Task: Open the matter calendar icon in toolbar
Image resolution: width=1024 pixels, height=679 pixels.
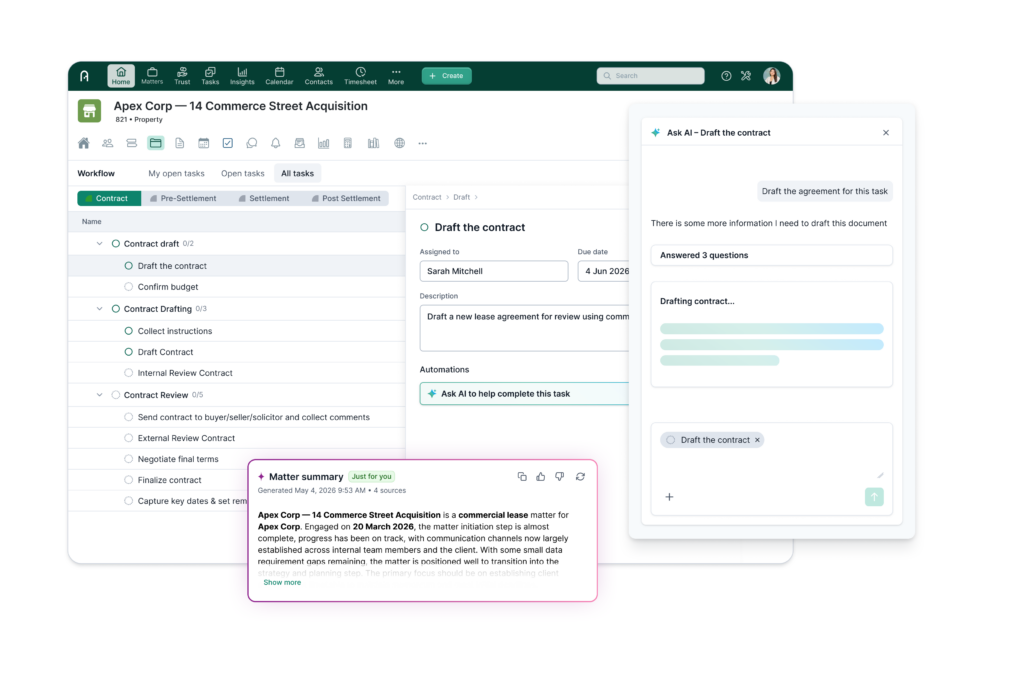Action: click(x=204, y=143)
